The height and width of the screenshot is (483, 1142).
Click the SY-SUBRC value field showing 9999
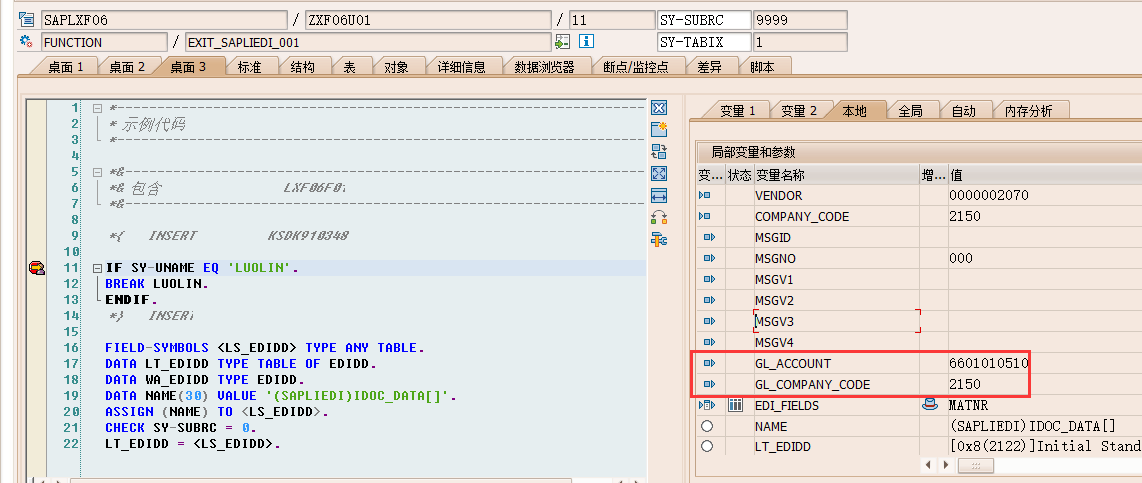point(799,20)
